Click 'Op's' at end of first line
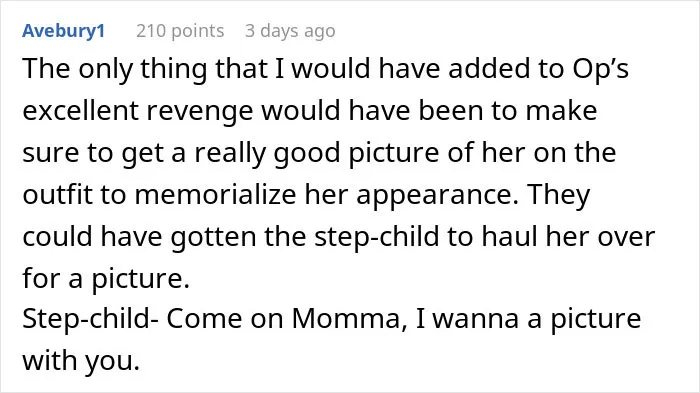Screen dimensions: 700x393 pos(601,69)
